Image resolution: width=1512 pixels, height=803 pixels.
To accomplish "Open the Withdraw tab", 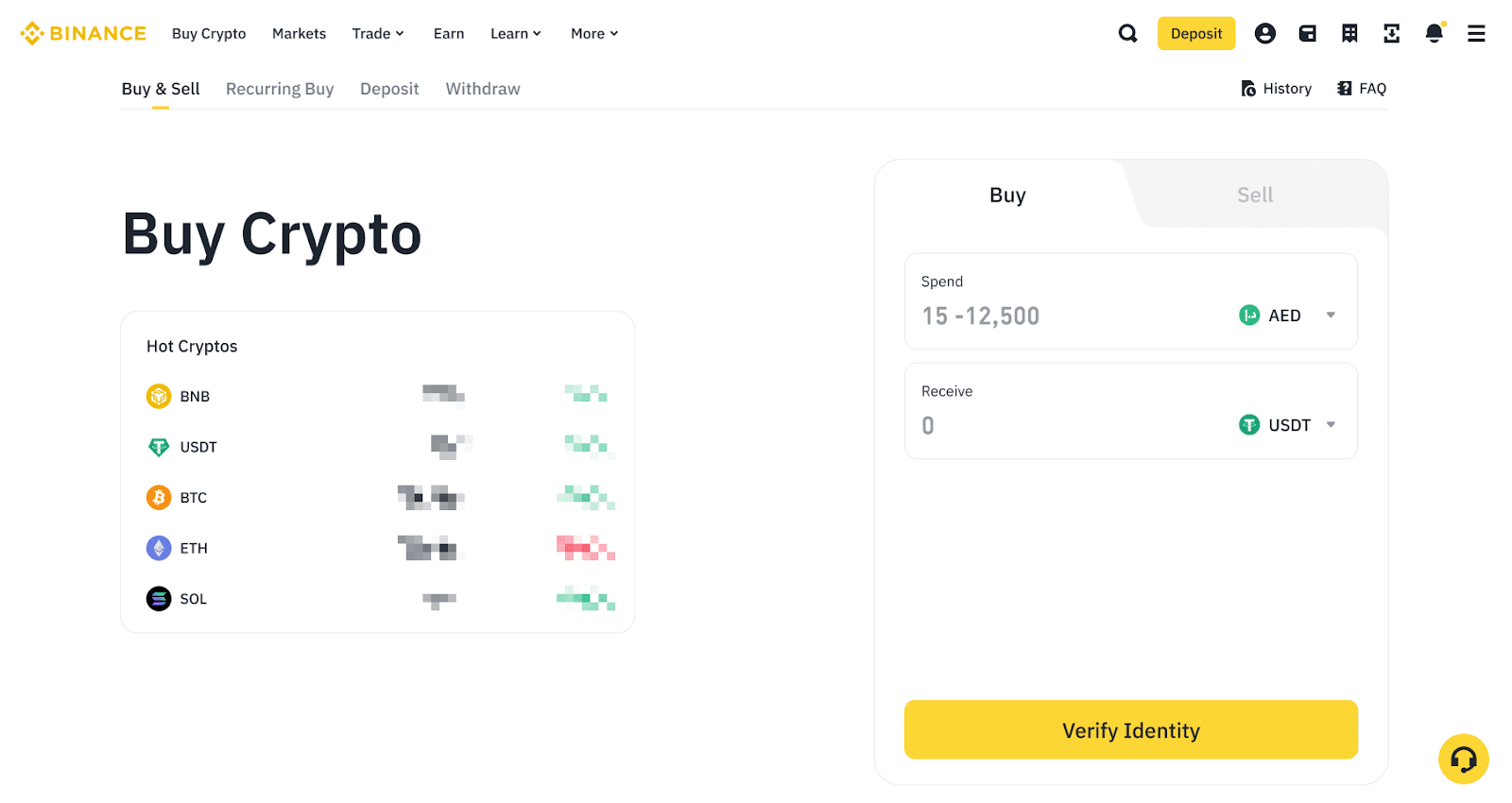I will 483,89.
